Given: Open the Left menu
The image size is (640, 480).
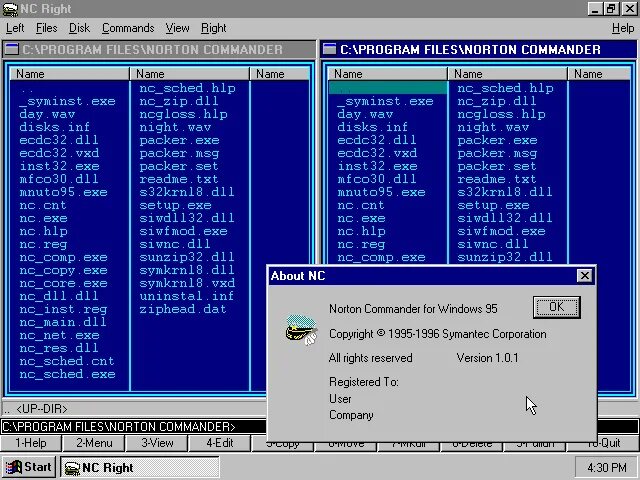Looking at the screenshot, I should [x=15, y=28].
